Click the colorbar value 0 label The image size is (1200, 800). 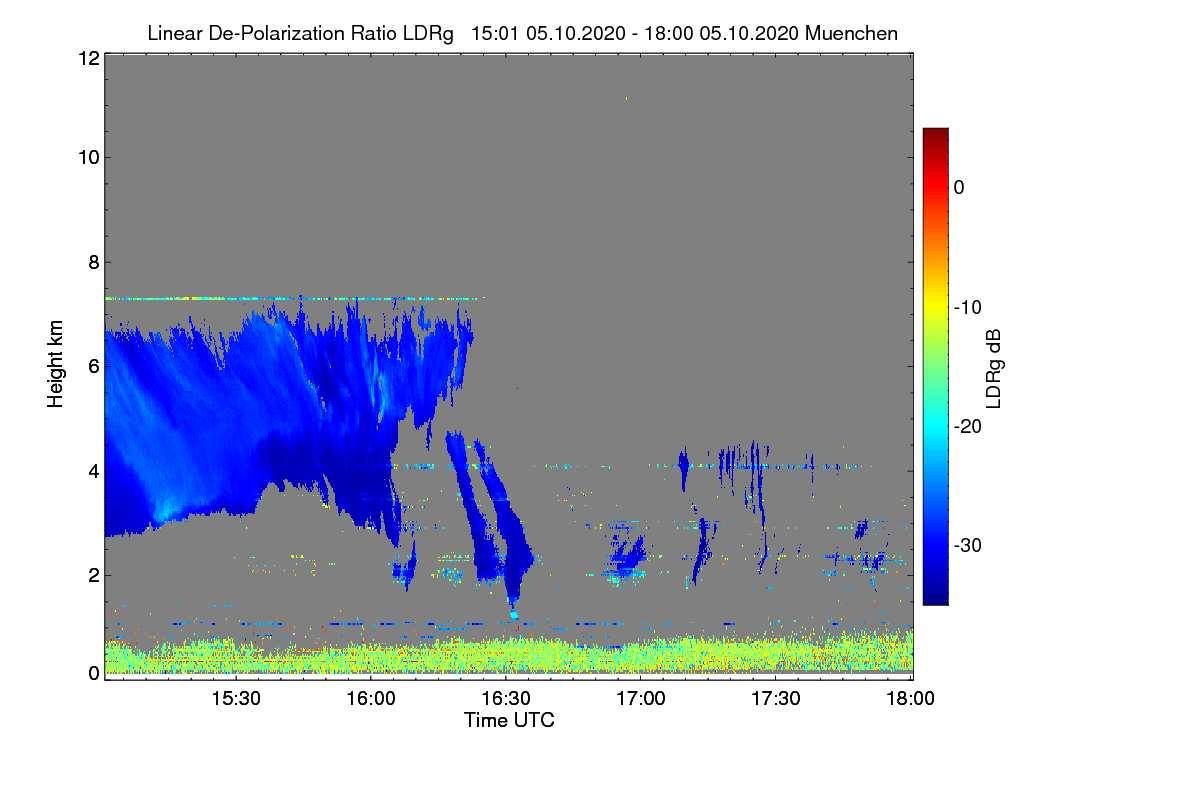[x=959, y=188]
